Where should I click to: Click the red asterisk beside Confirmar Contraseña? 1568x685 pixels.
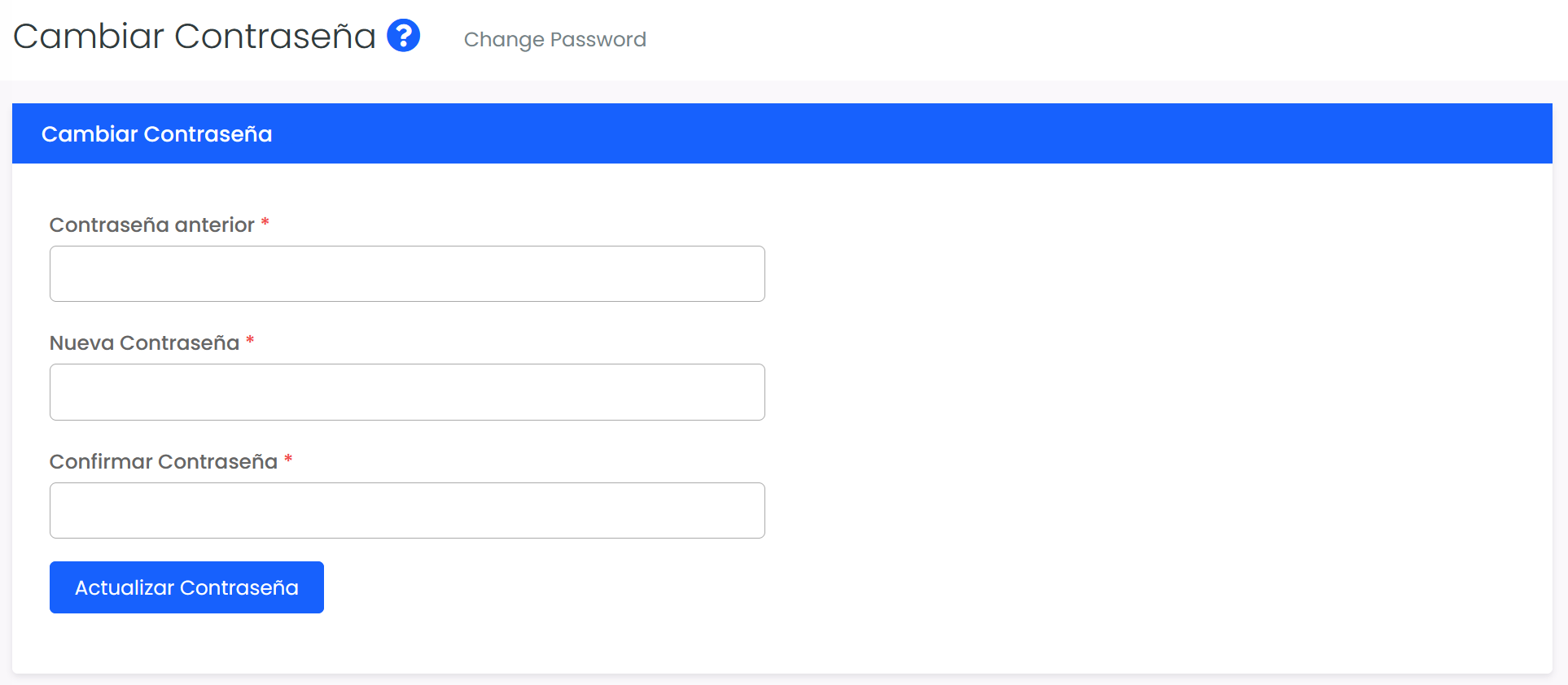point(288,460)
